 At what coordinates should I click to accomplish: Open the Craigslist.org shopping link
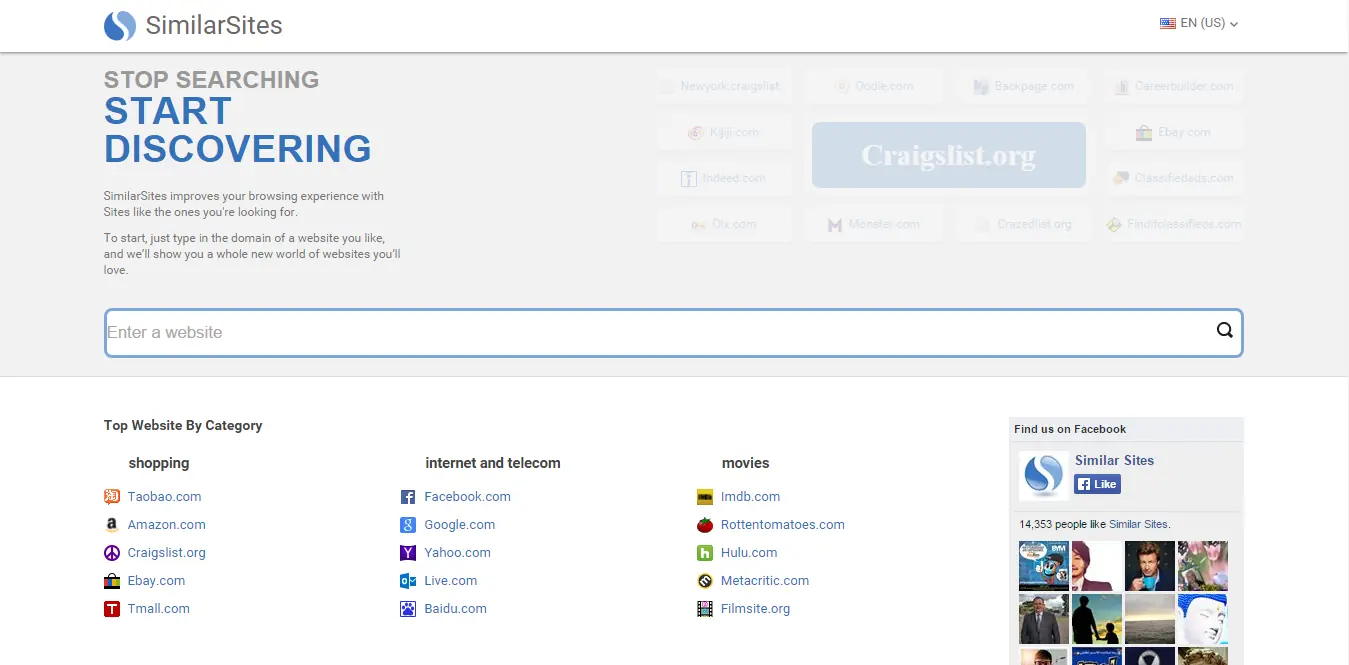166,552
